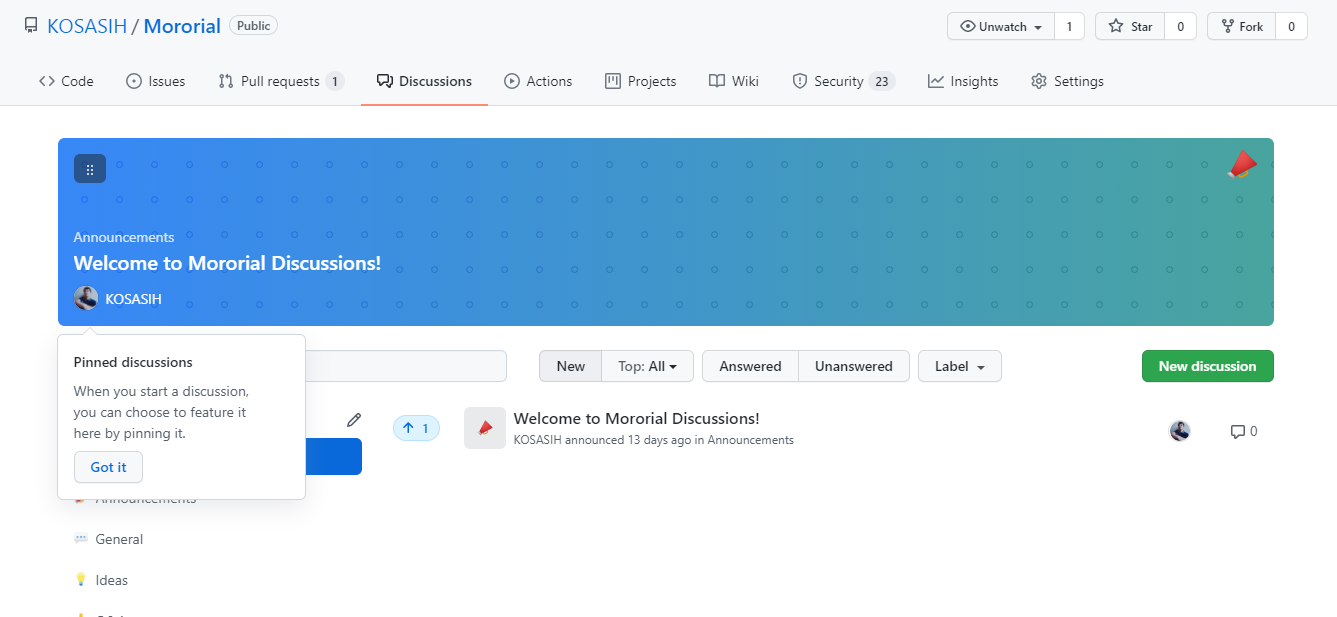Click the grip handle on pinned banner
Image resolution: width=1337 pixels, height=617 pixels.
click(x=90, y=169)
